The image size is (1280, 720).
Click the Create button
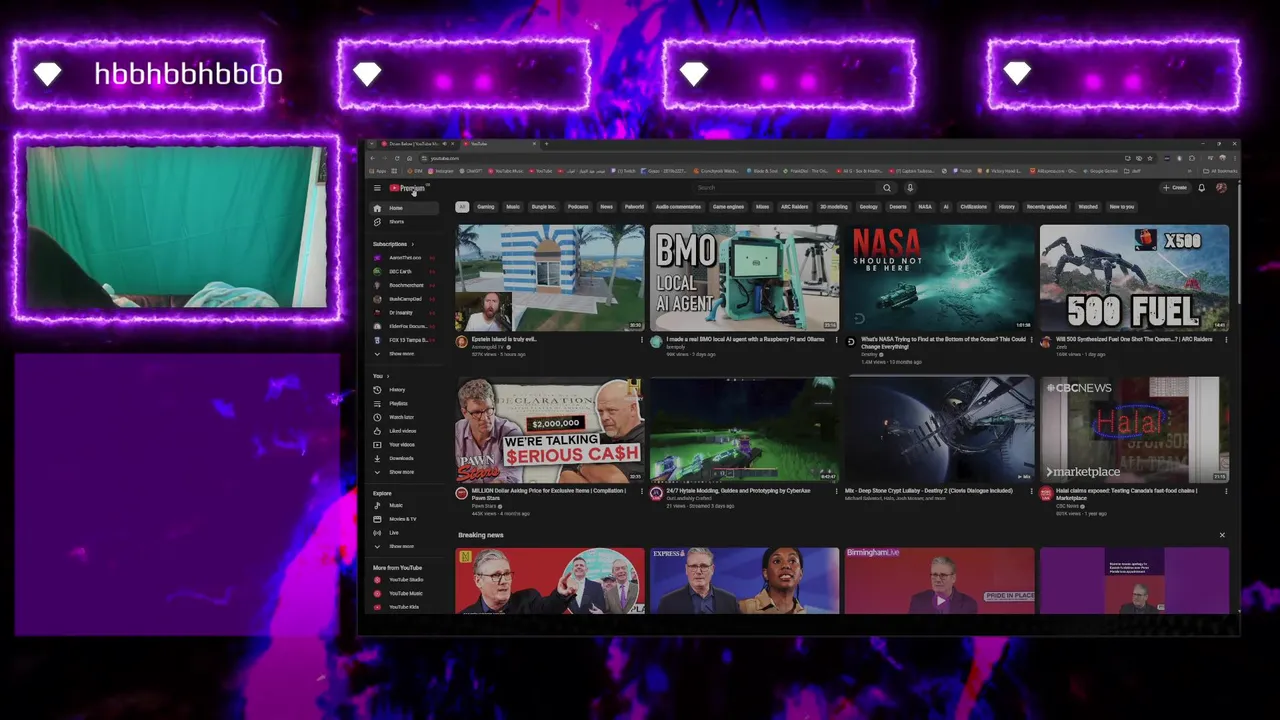pyautogui.click(x=1175, y=188)
